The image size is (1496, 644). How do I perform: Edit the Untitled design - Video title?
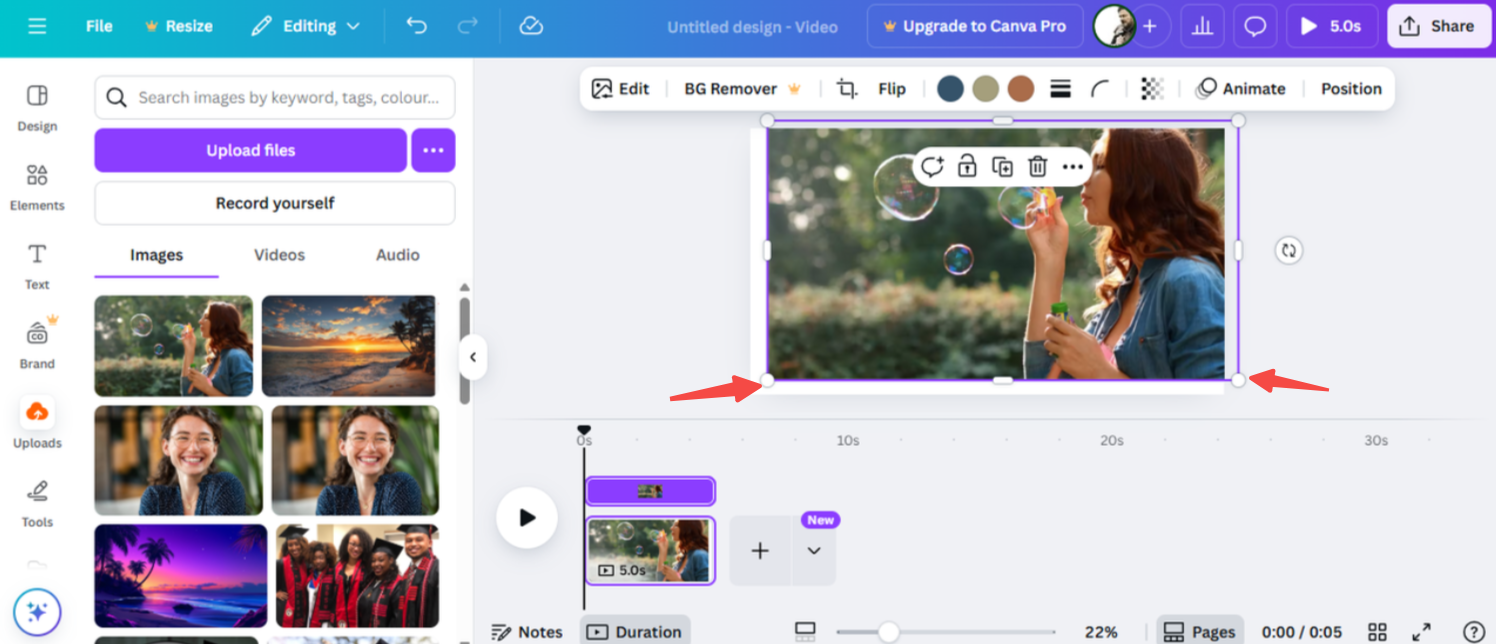pyautogui.click(x=752, y=27)
